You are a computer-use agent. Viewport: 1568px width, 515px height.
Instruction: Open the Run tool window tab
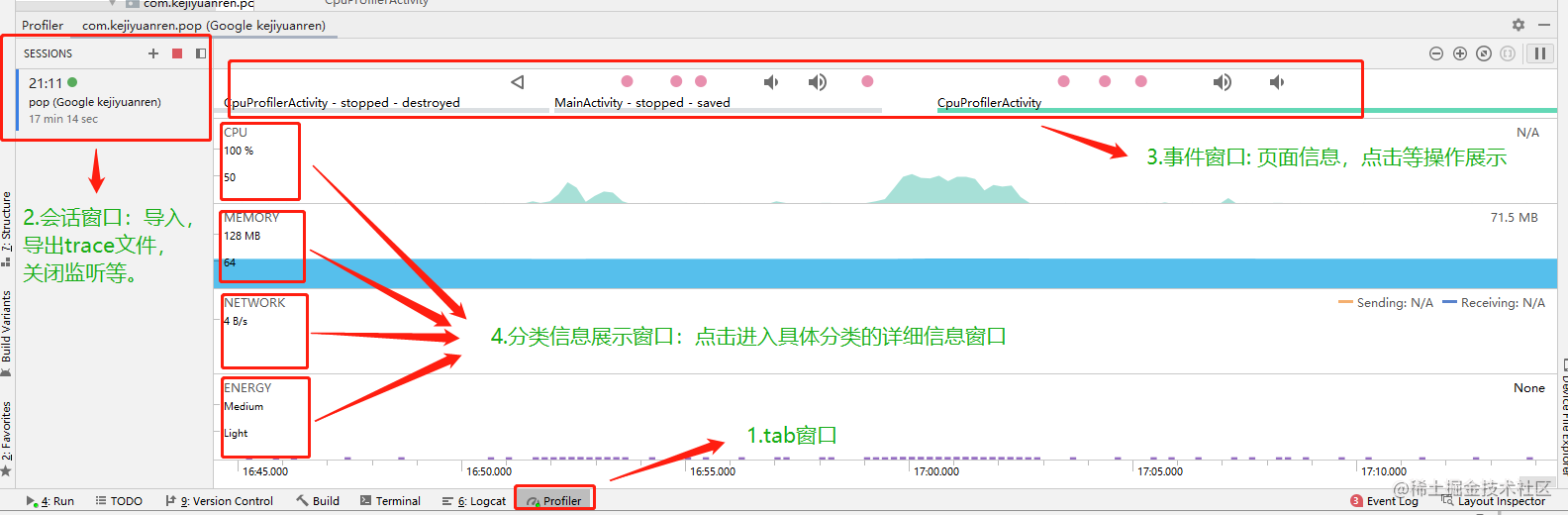click(50, 501)
